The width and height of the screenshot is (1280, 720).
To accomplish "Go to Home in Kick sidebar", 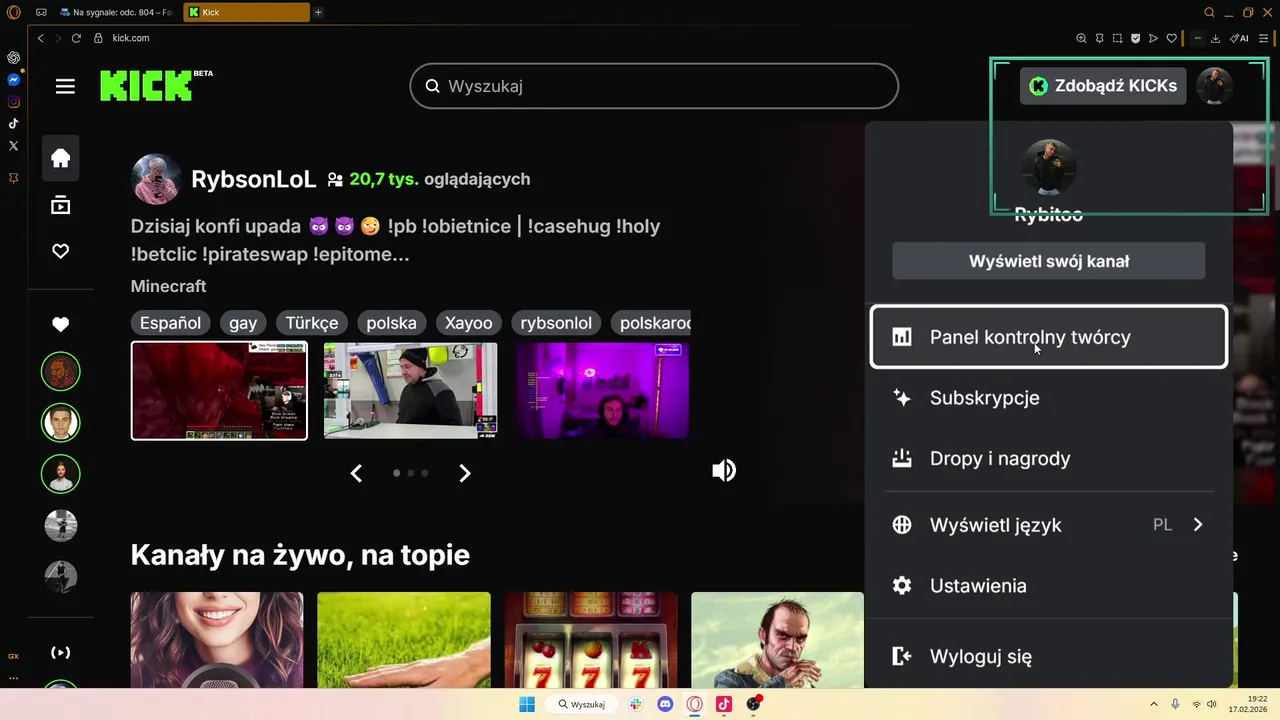I will point(61,158).
